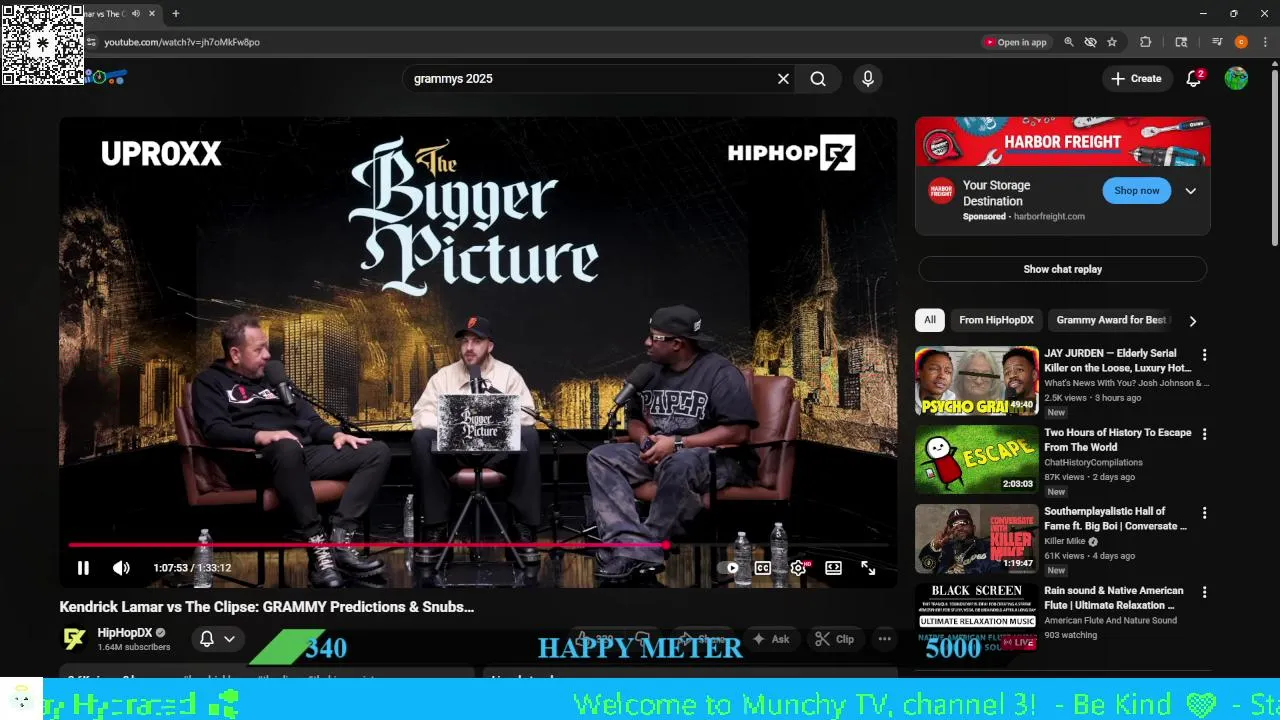This screenshot has width=1280, height=720.
Task: Click the address bar URL
Action: tap(182, 42)
